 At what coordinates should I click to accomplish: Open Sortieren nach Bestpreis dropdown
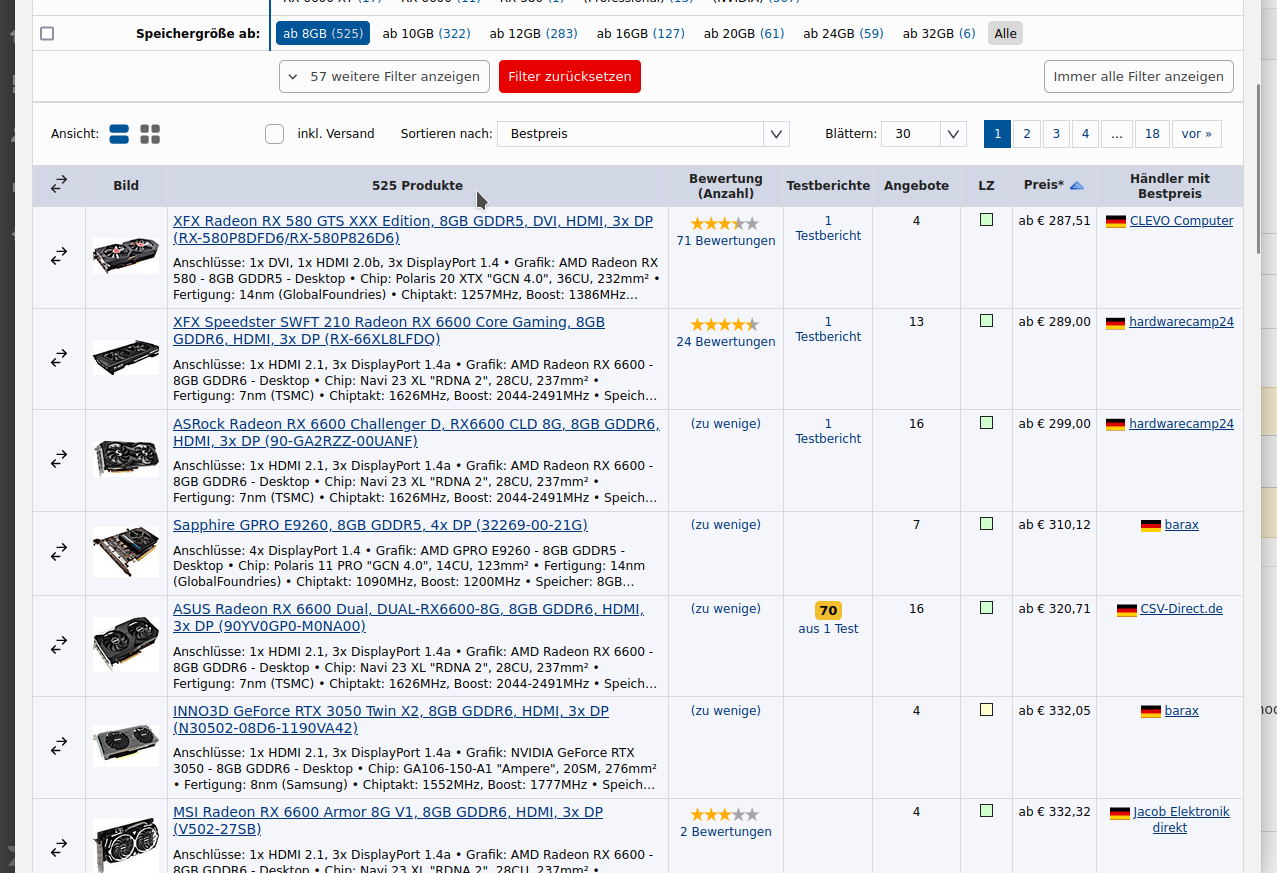(643, 134)
